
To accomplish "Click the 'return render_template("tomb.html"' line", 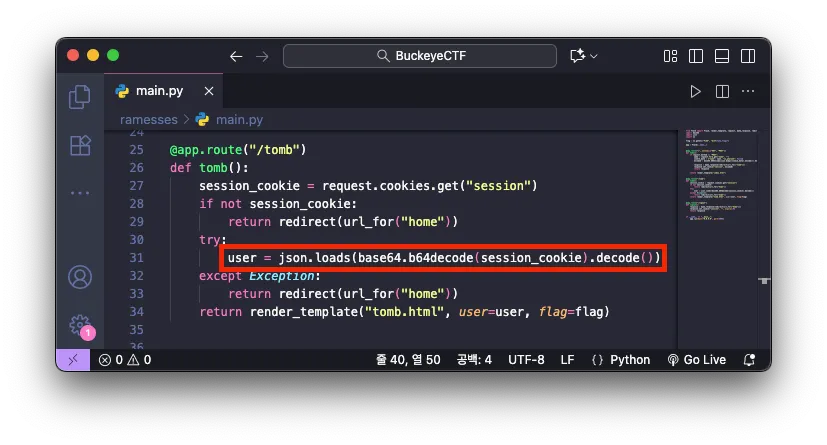I will 404,312.
